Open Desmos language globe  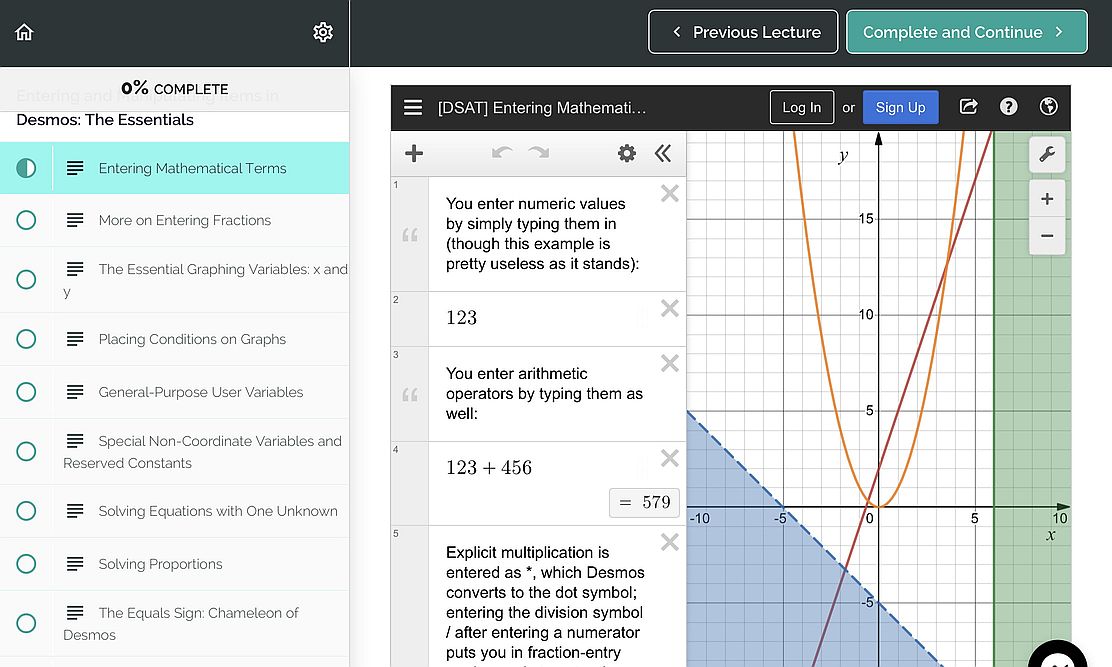click(1048, 107)
